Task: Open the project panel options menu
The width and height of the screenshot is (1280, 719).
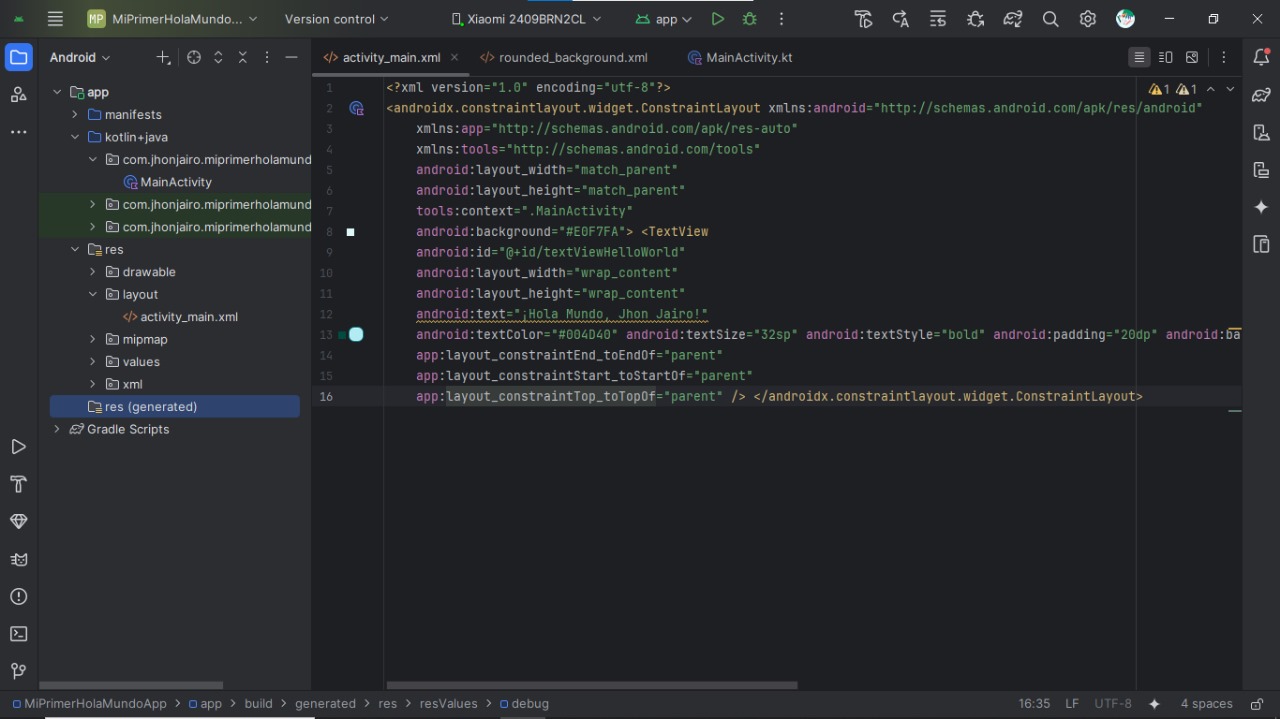Action: (x=267, y=58)
